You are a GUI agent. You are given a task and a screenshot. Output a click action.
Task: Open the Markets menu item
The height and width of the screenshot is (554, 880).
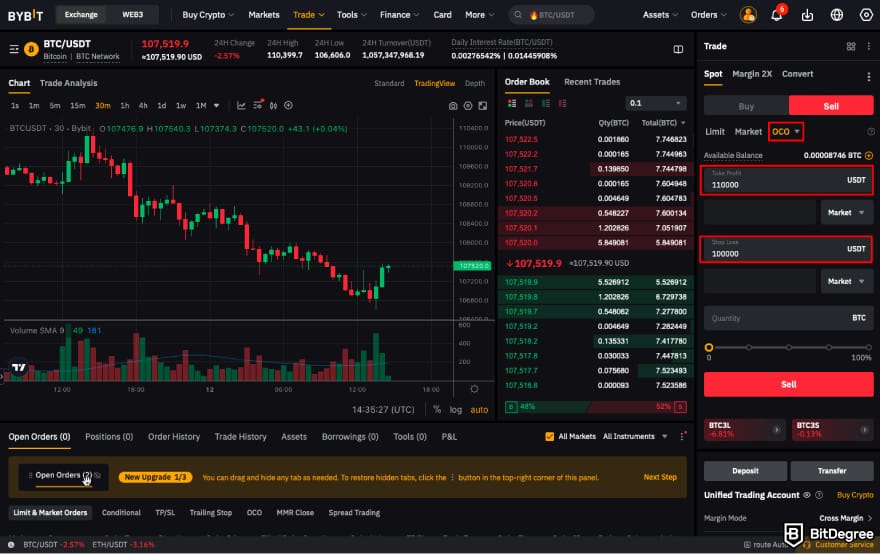264,15
